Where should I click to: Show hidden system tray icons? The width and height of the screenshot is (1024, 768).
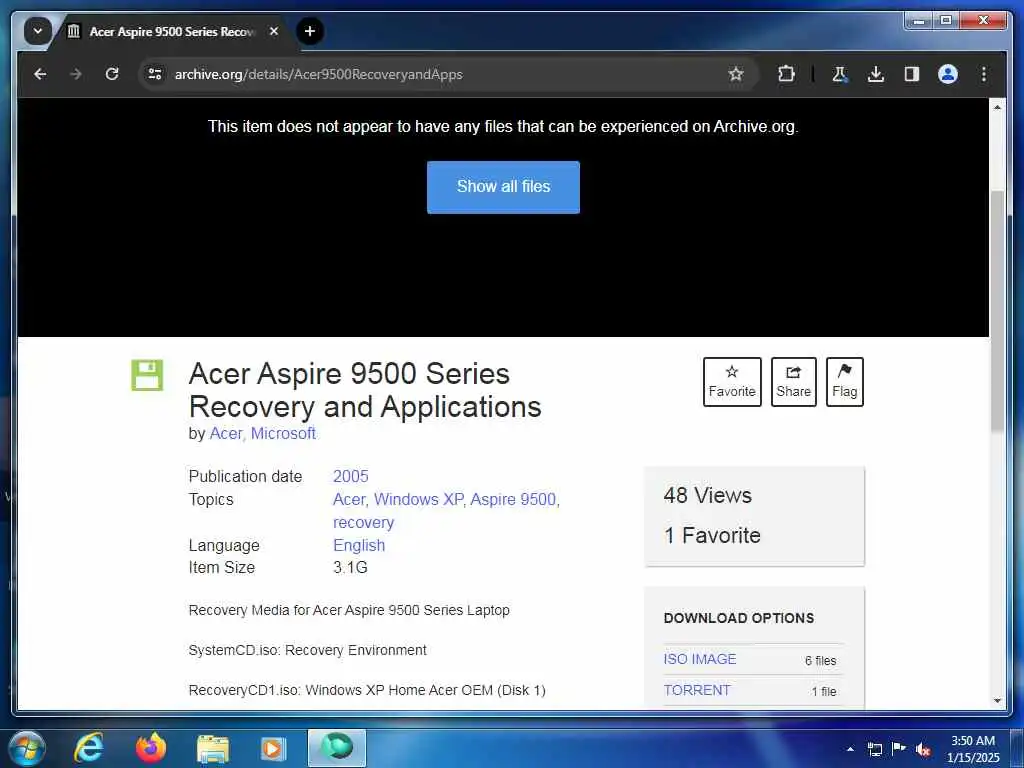[850, 749]
